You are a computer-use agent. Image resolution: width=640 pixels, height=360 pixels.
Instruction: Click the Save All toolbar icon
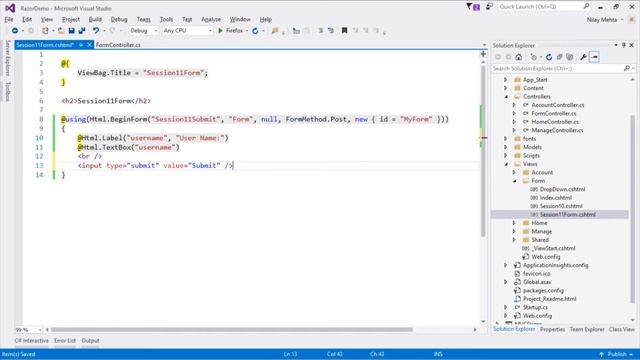click(82, 31)
